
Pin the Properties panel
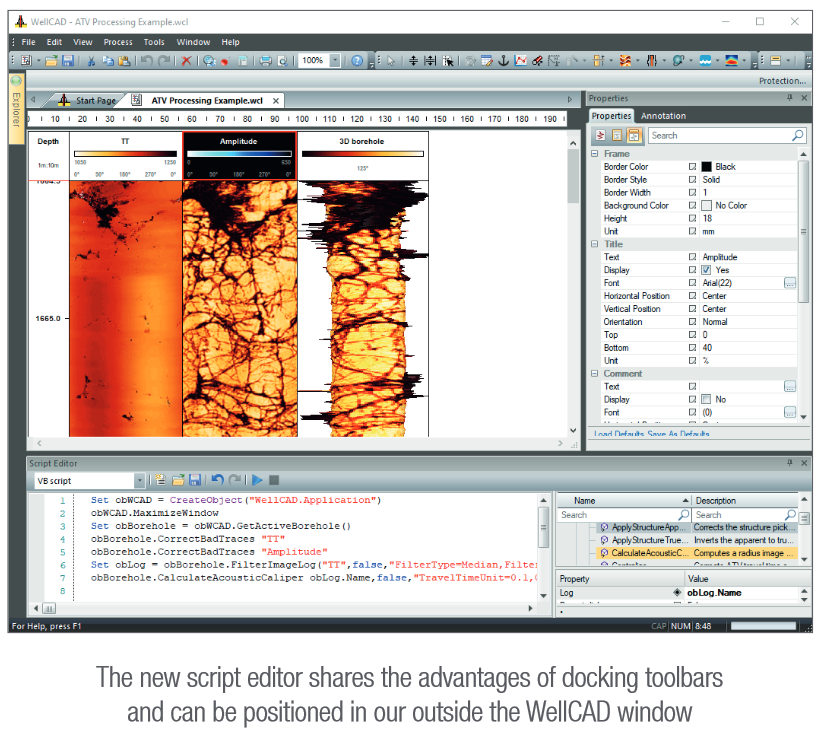(789, 98)
